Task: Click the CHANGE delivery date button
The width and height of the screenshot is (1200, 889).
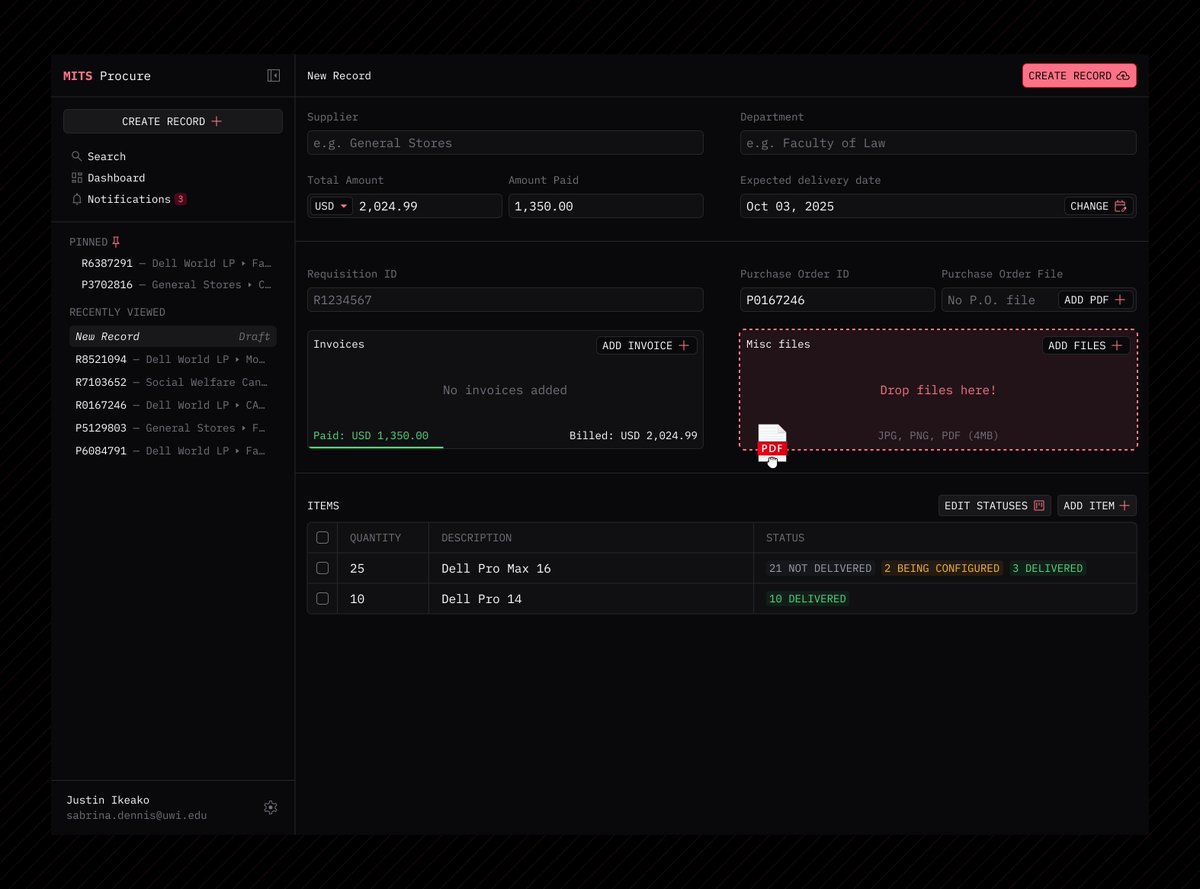Action: tap(1098, 206)
